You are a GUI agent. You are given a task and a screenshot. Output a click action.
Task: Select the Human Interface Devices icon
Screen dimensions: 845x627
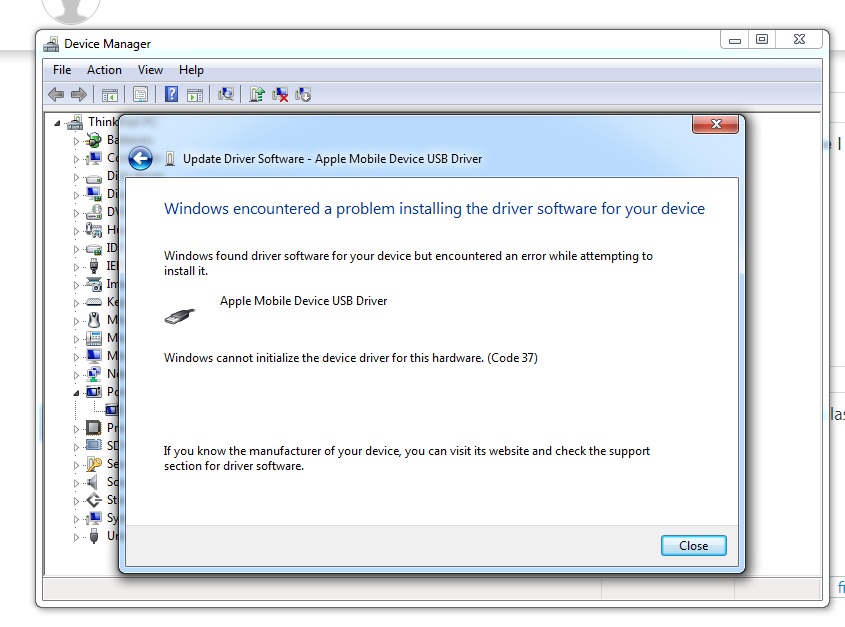click(94, 230)
